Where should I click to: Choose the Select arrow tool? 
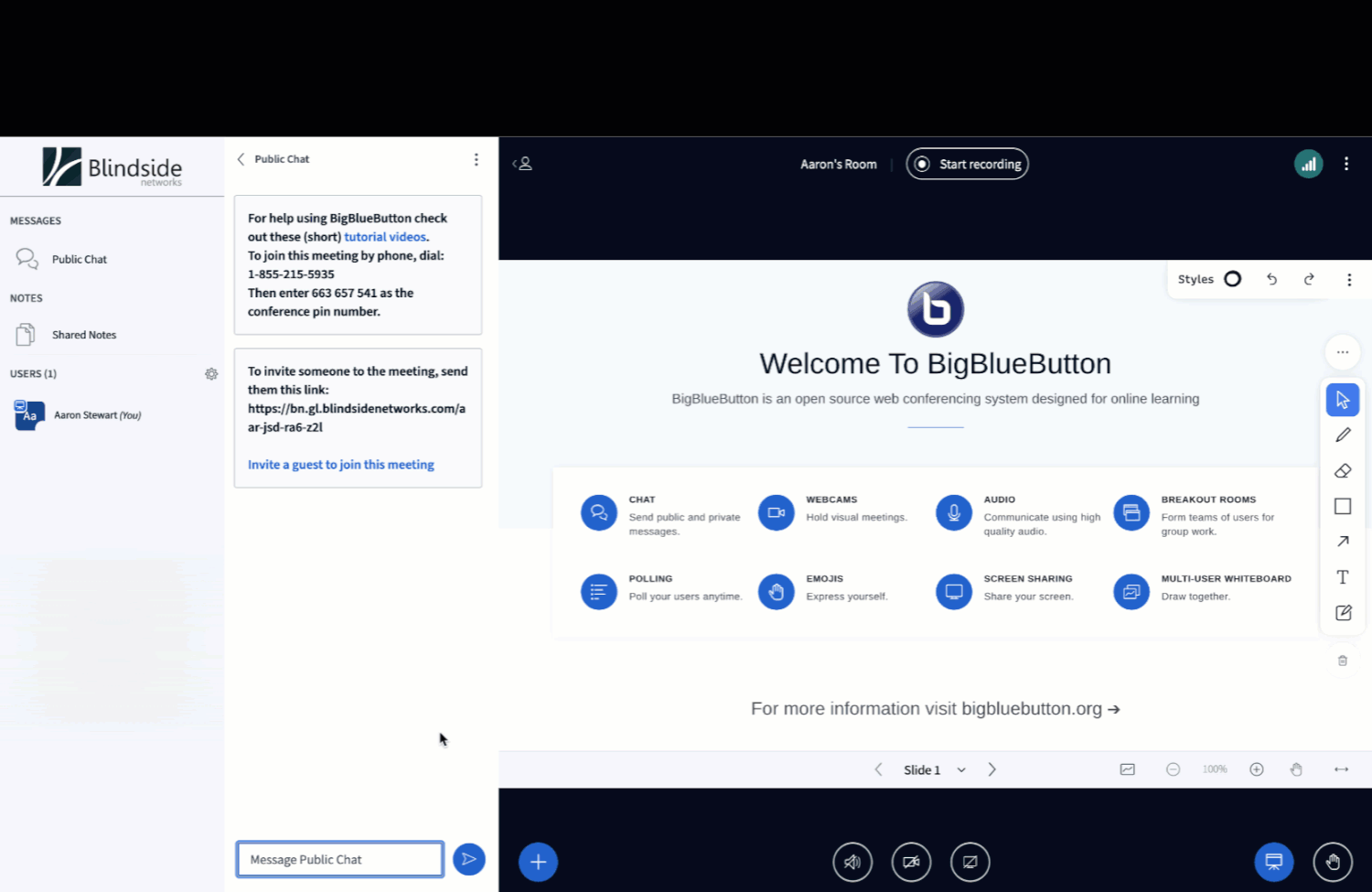coord(1343,400)
